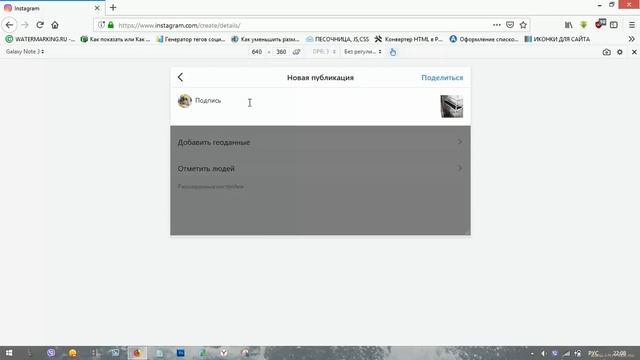This screenshot has height=360, width=640.
Task: Open the red extension with badge
Action: click(x=600, y=24)
